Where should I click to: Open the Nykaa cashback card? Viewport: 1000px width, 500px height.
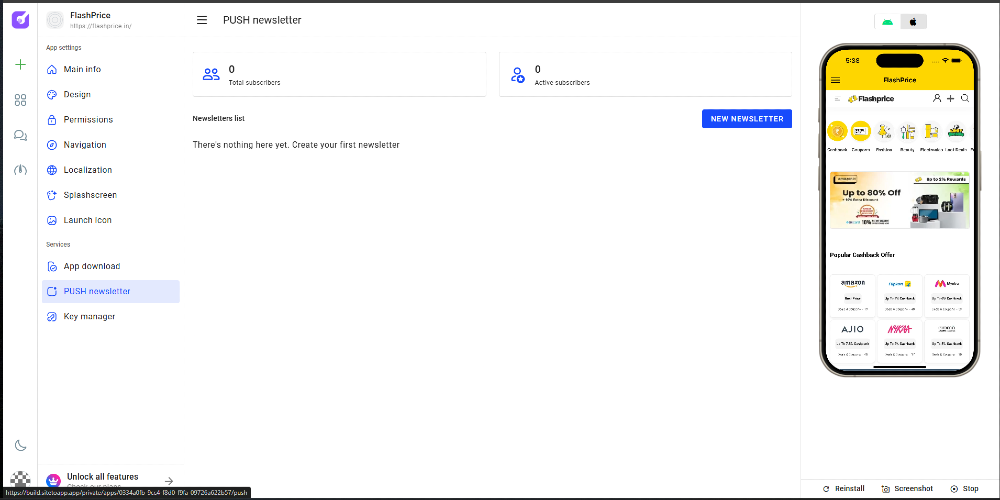tap(900, 341)
